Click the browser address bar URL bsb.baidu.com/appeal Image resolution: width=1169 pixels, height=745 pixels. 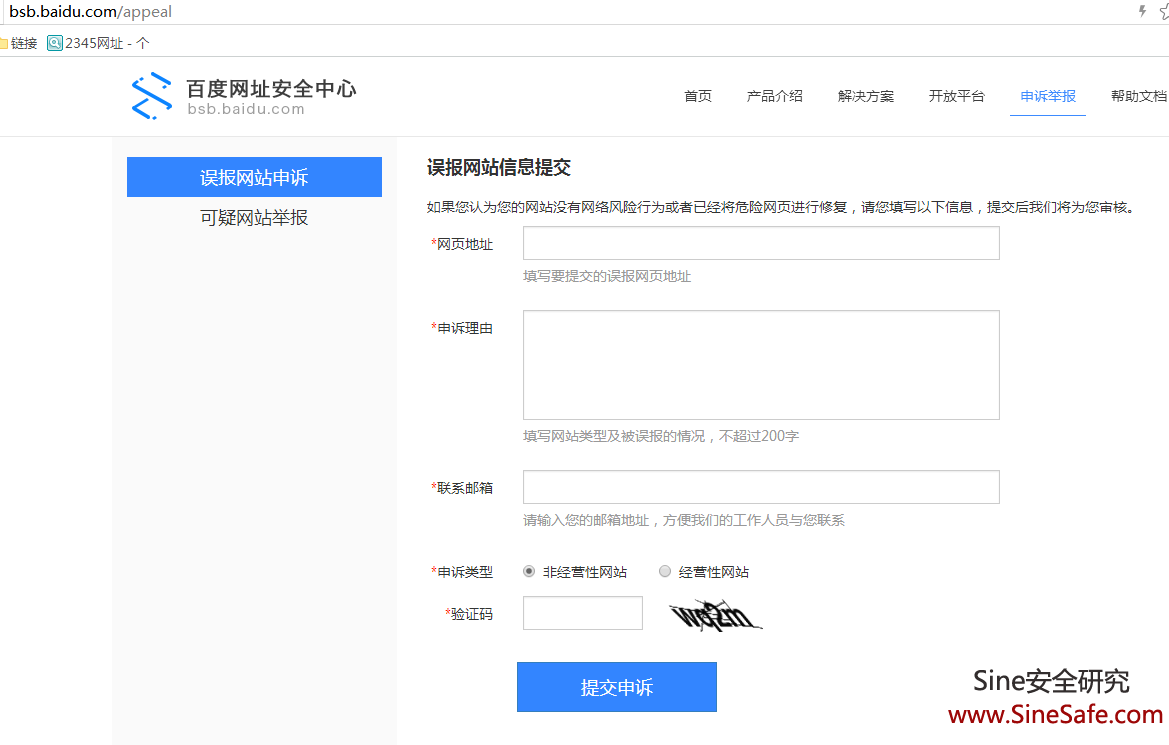[90, 12]
